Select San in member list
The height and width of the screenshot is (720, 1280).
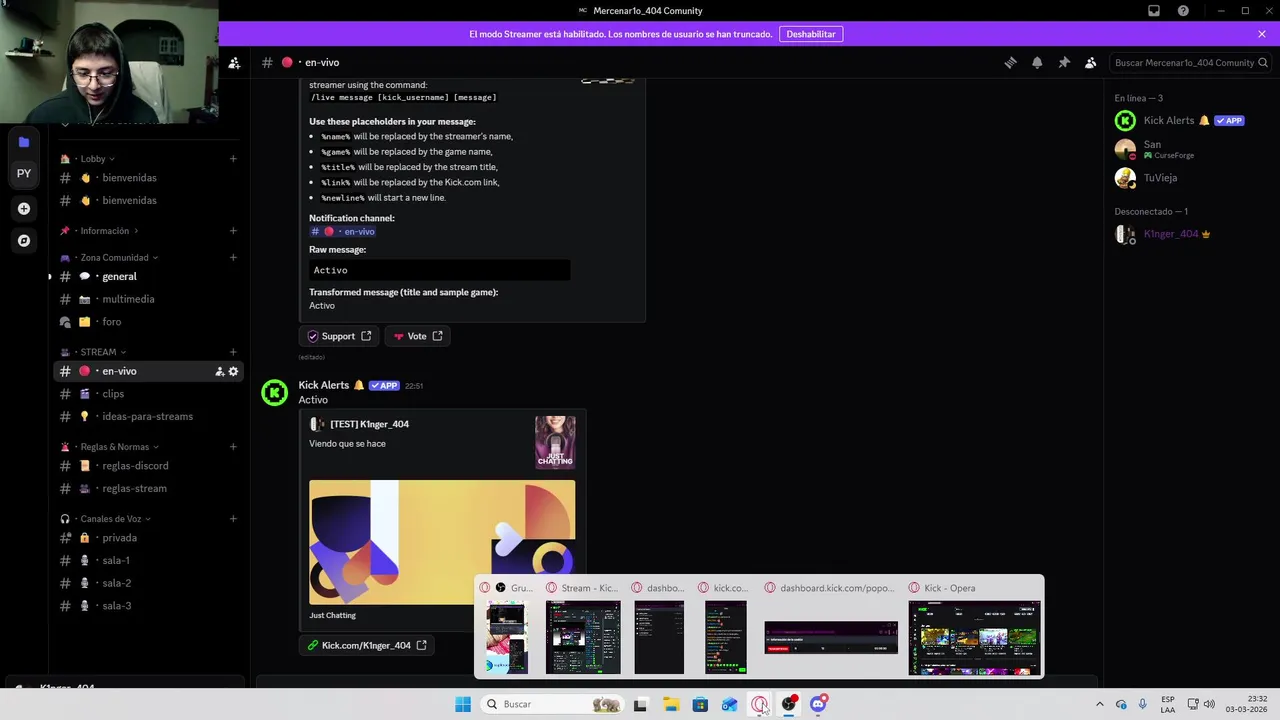click(1185, 149)
